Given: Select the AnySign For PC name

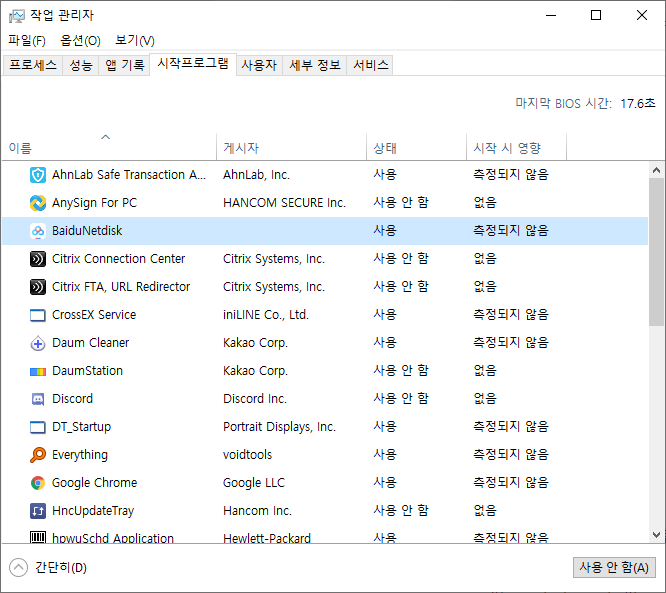Looking at the screenshot, I should pos(94,203).
